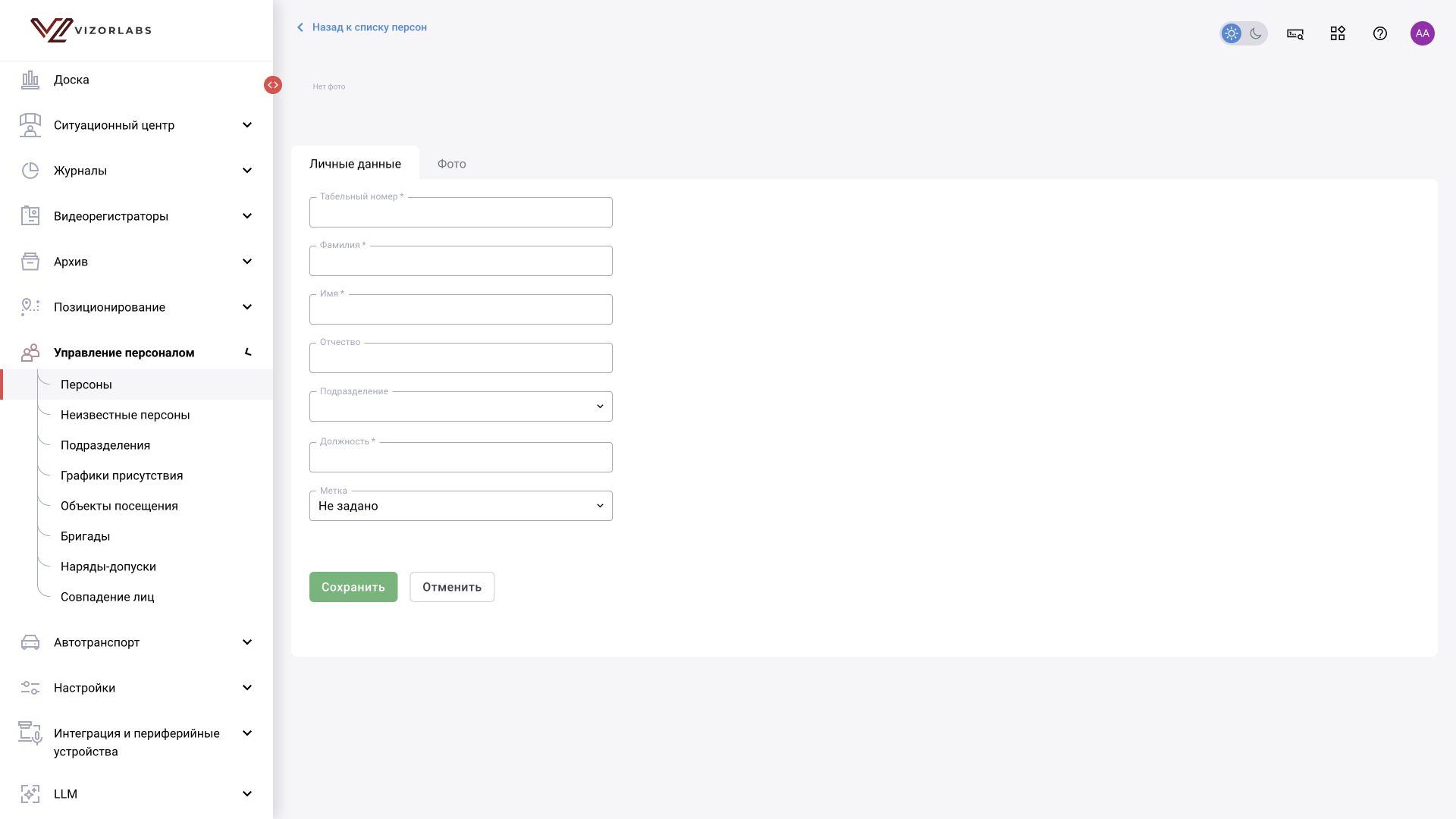The image size is (1456, 819).
Task: Collapse sidebar with red arrows button
Action: (273, 85)
